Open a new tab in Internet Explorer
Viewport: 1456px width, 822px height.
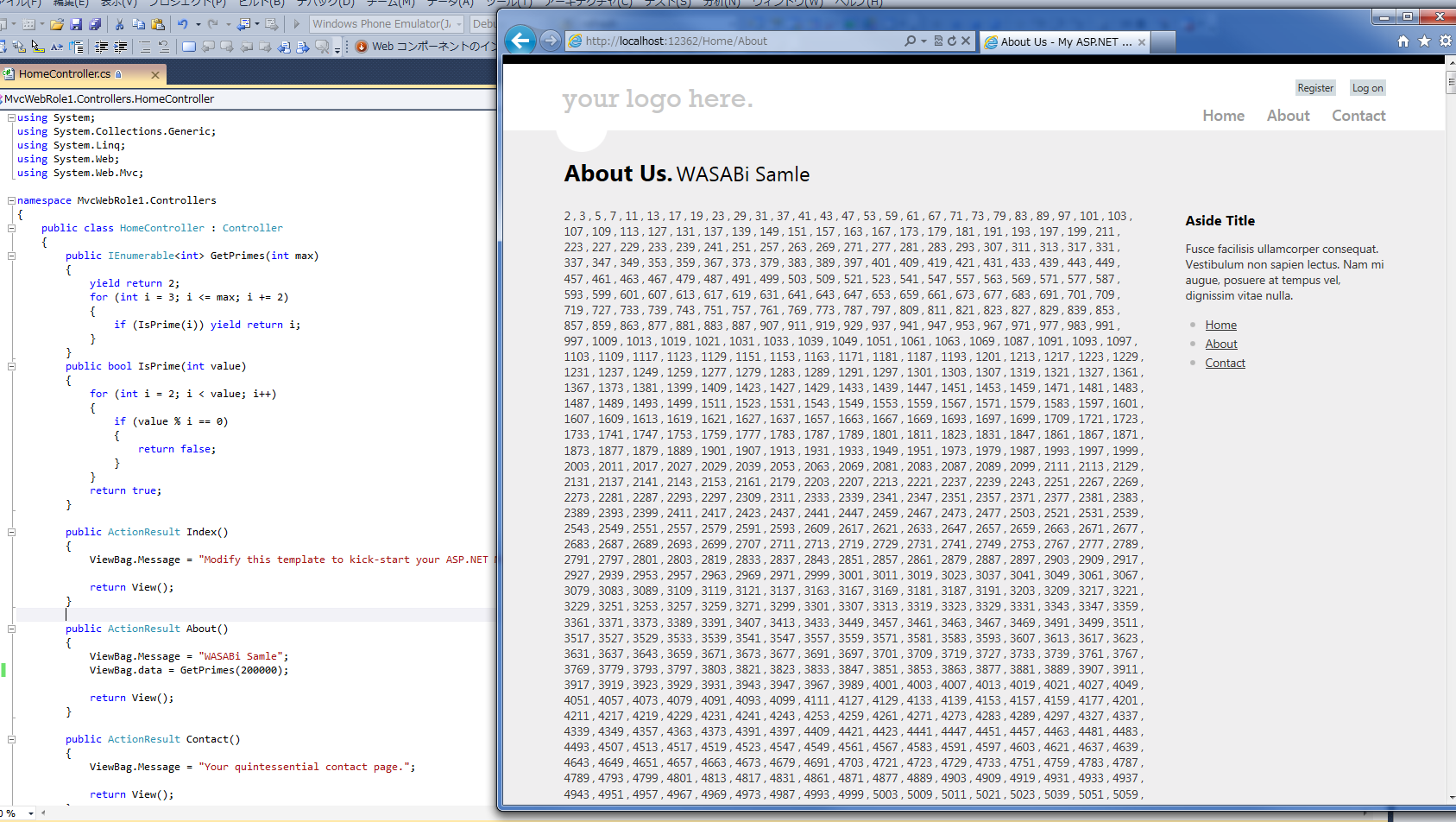pos(1163,41)
